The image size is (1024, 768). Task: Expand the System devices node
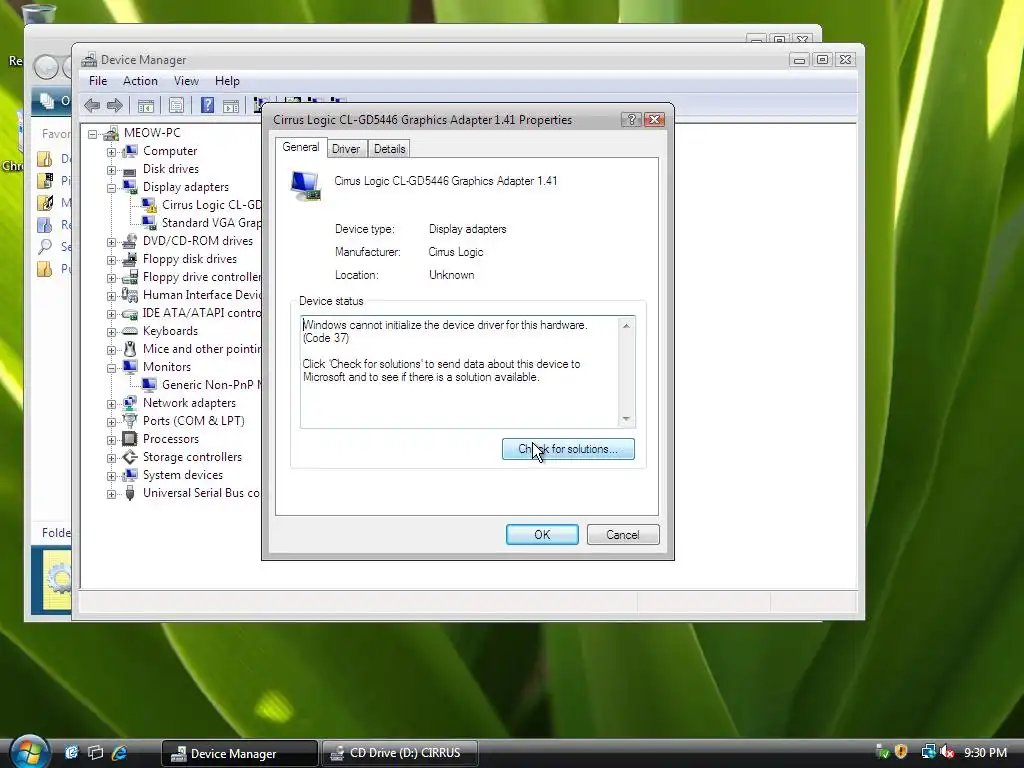pos(111,476)
